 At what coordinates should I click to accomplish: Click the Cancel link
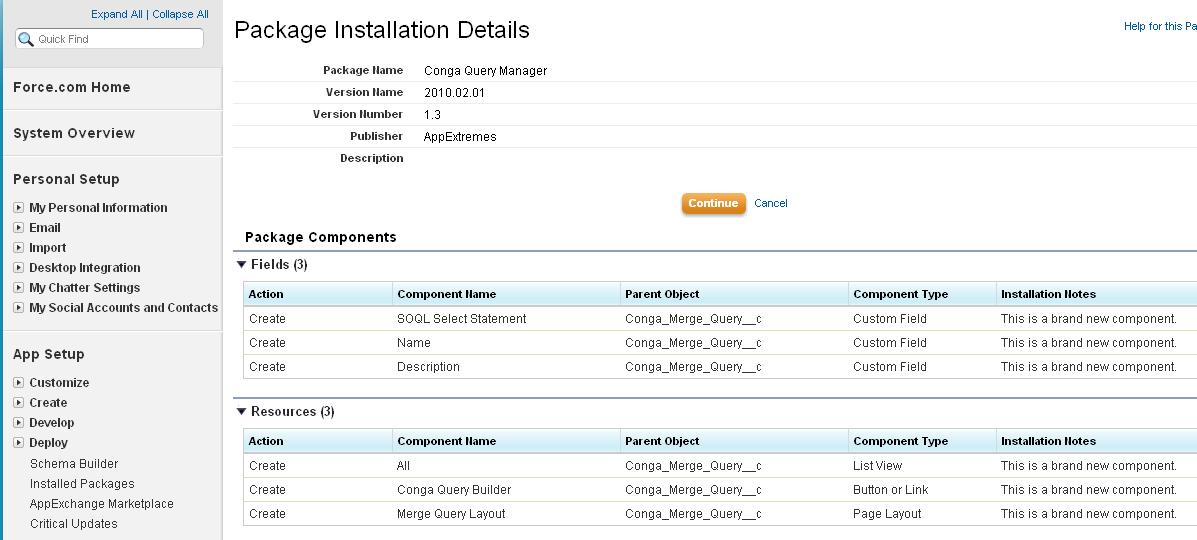click(770, 203)
